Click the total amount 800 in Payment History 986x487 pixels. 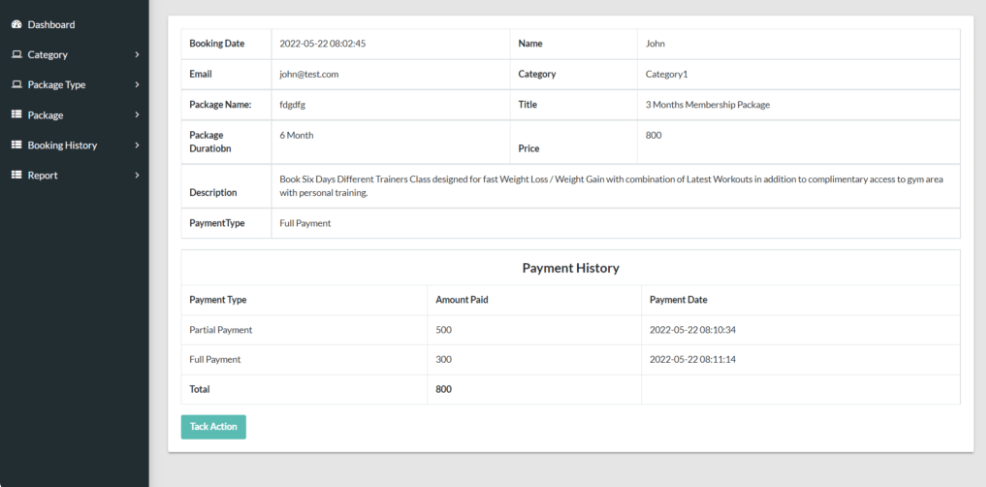(443, 389)
